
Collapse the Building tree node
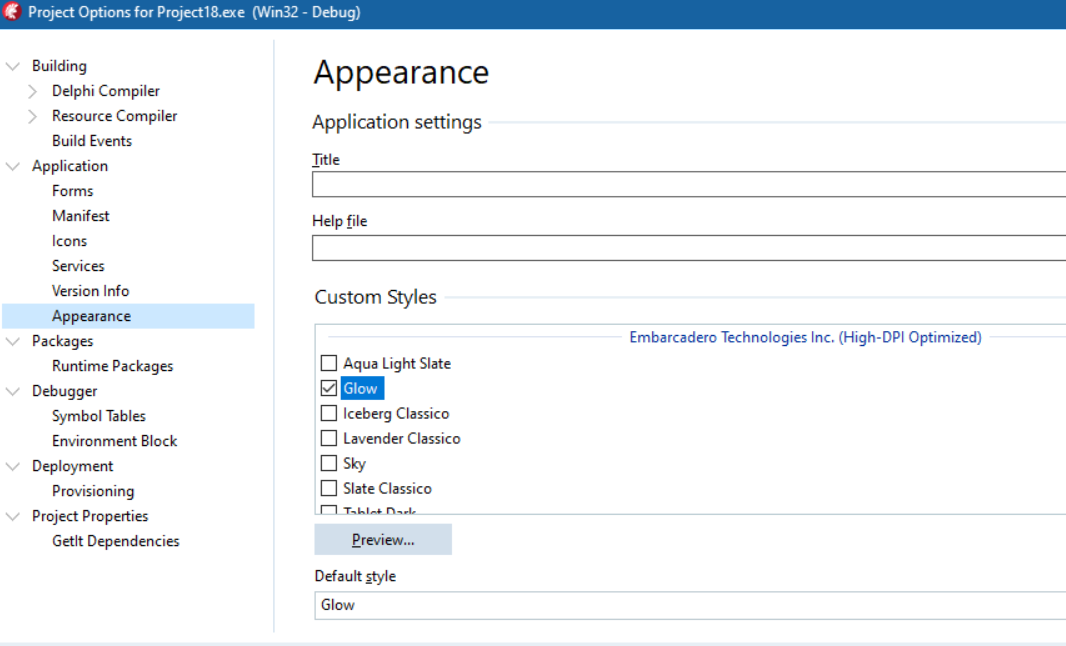pyautogui.click(x=12, y=66)
